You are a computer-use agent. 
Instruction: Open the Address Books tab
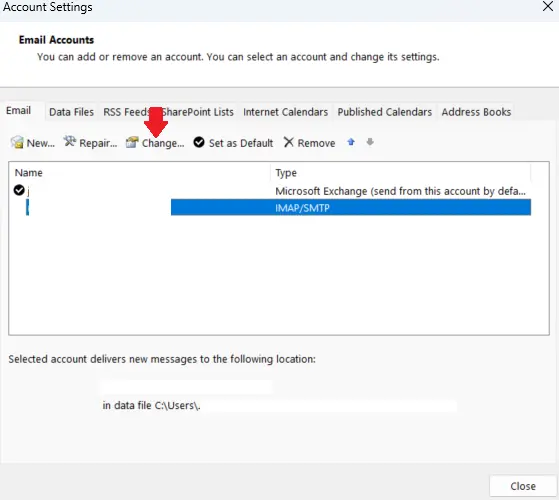click(x=476, y=112)
